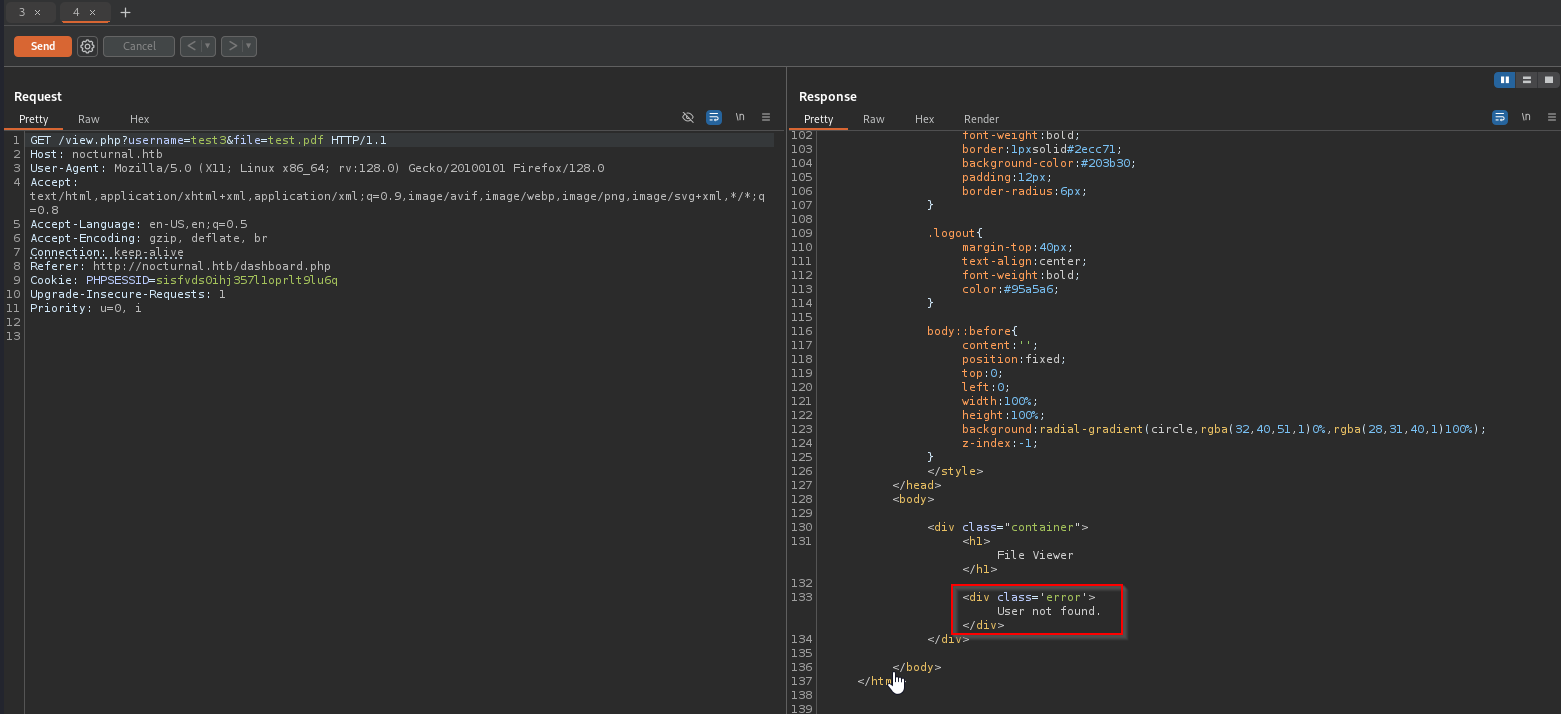Screen dimensions: 1561x714
Task: Show non-printable characters in Response
Action: (1526, 117)
